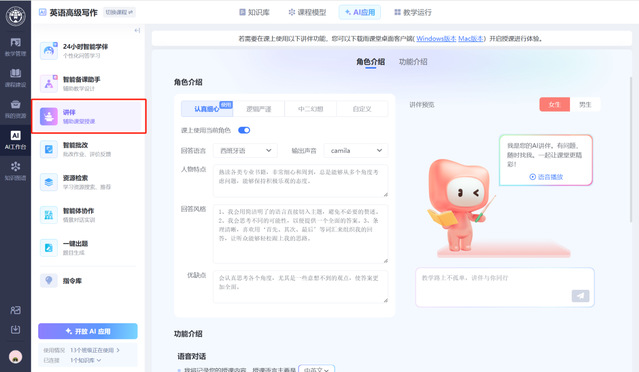This screenshot has width=639, height=372.
Task: Switch to the 功能介绍 tab
Action: pyautogui.click(x=413, y=62)
